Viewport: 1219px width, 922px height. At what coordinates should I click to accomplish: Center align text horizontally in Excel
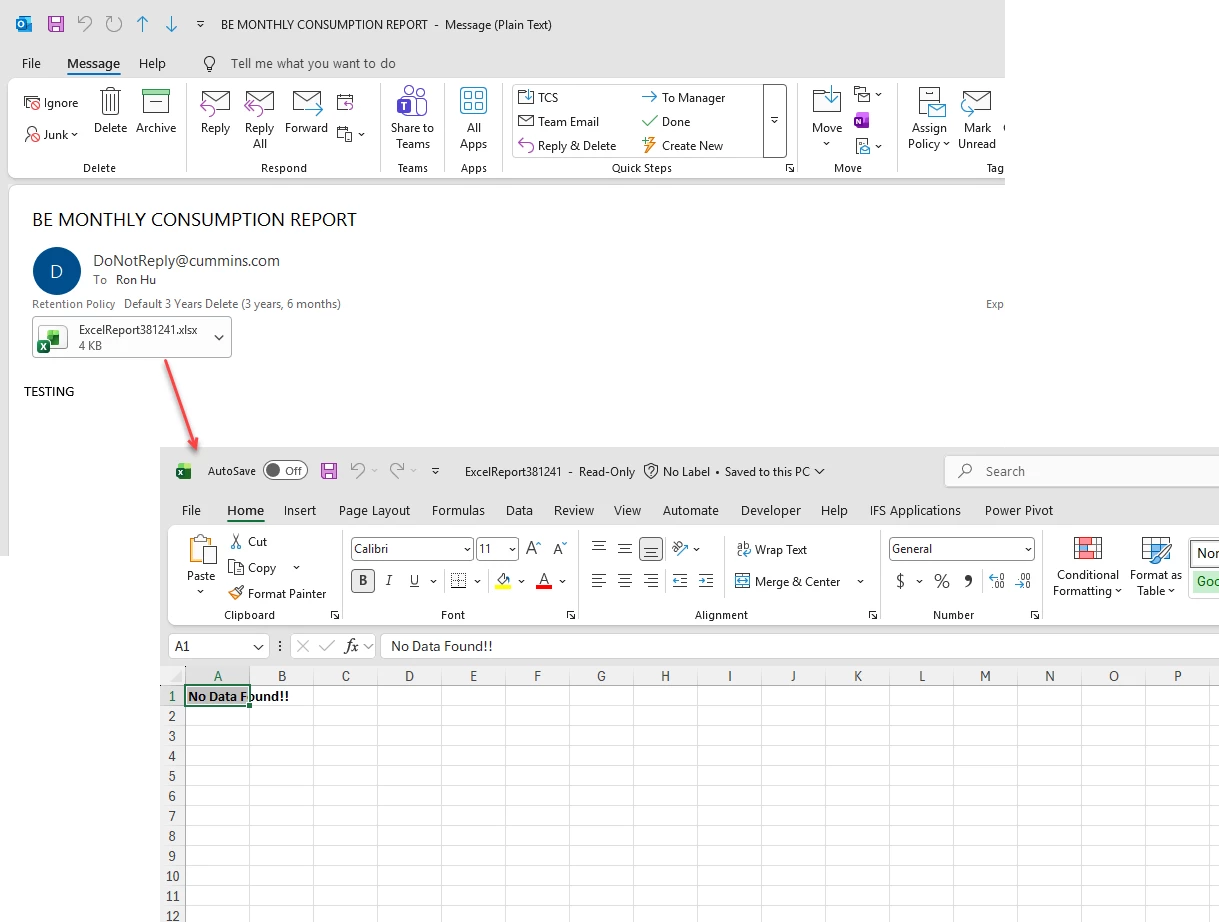(625, 581)
